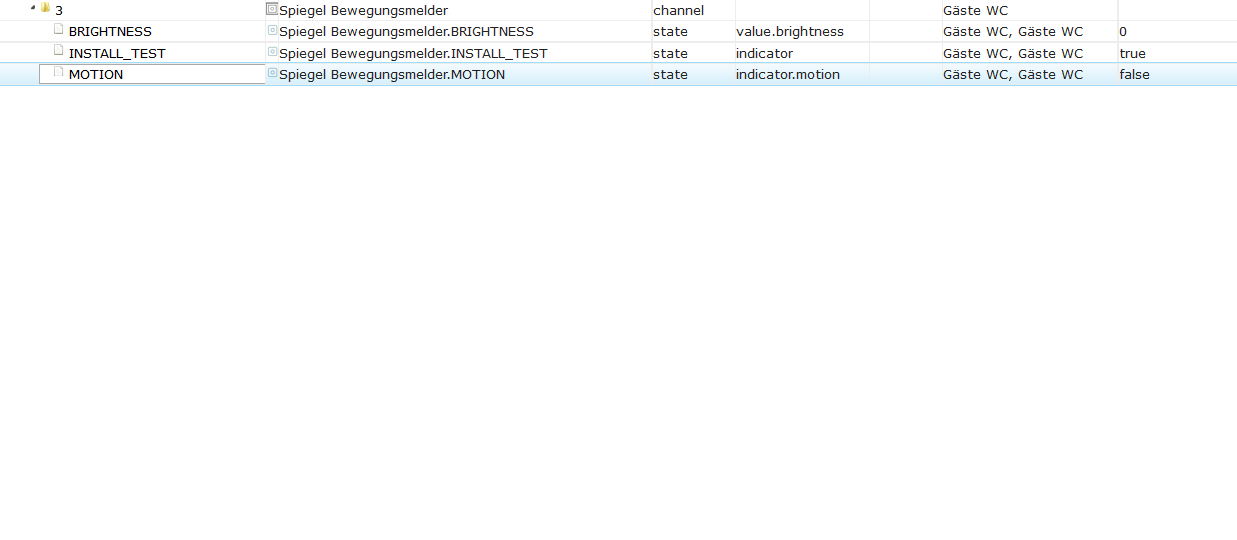This screenshot has height=540, width=1237.
Task: Click the file icon next to INSTALL_TEST
Action: click(x=58, y=52)
